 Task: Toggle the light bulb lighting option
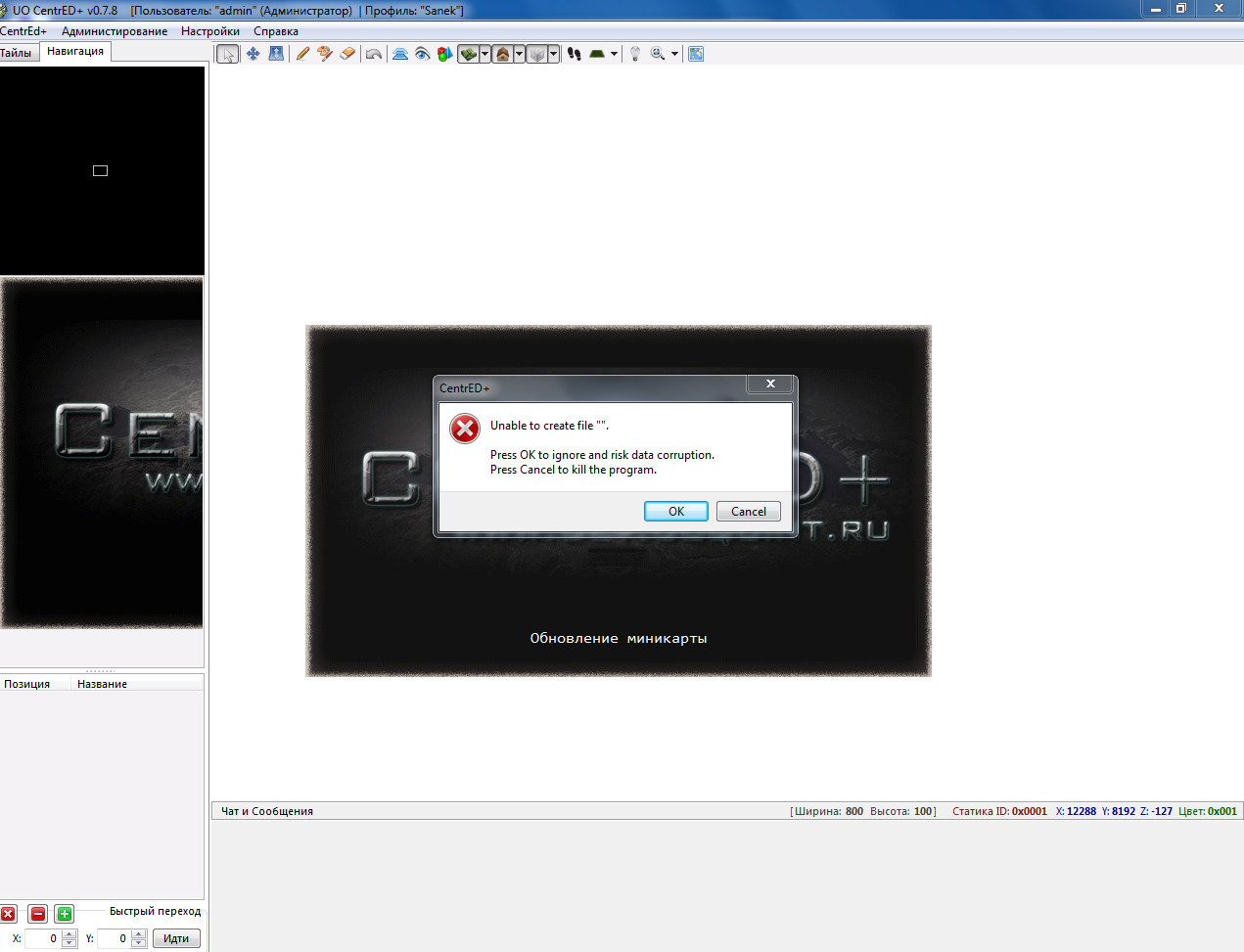(x=635, y=54)
